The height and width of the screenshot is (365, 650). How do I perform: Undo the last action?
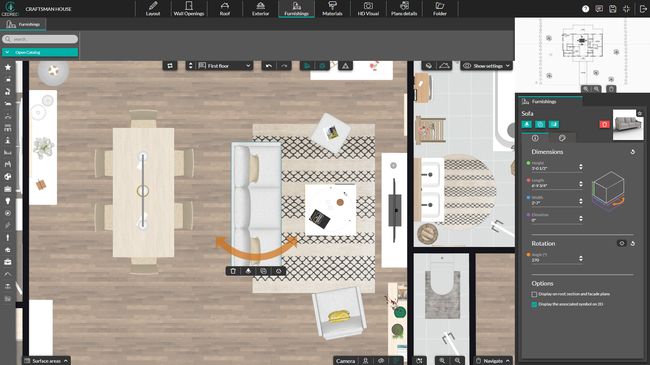[x=269, y=66]
